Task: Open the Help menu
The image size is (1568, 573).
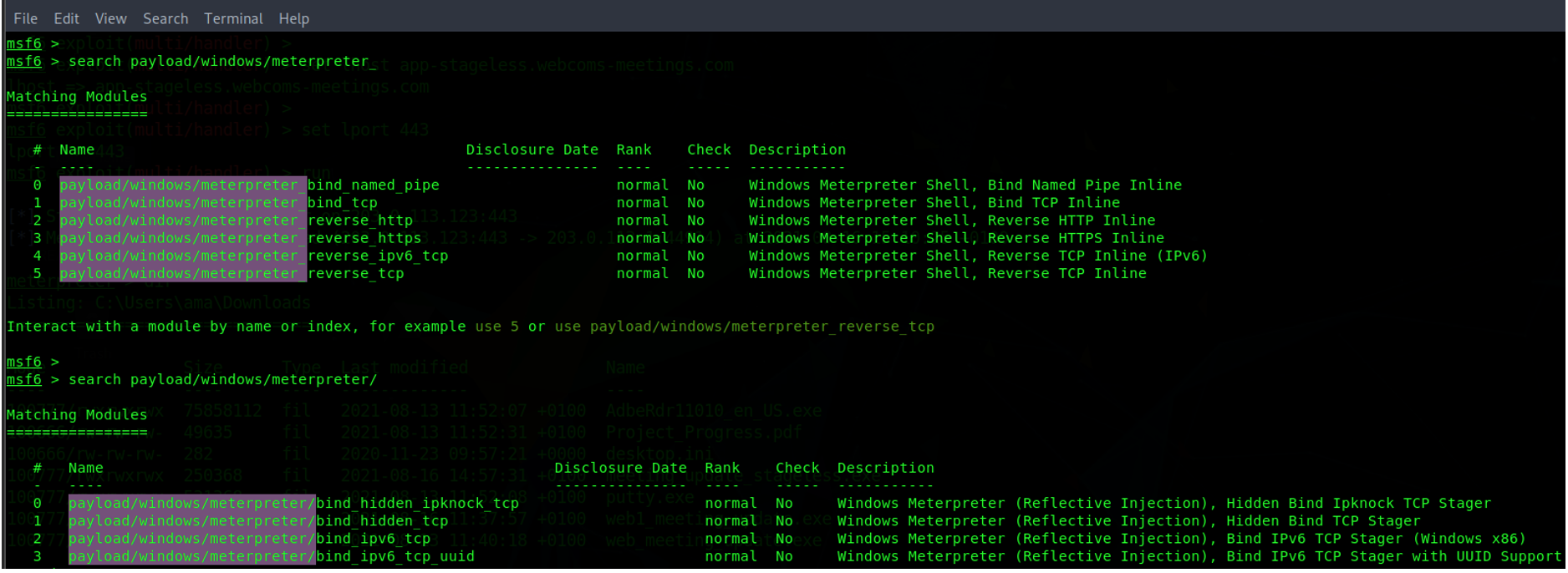Action: 293,18
